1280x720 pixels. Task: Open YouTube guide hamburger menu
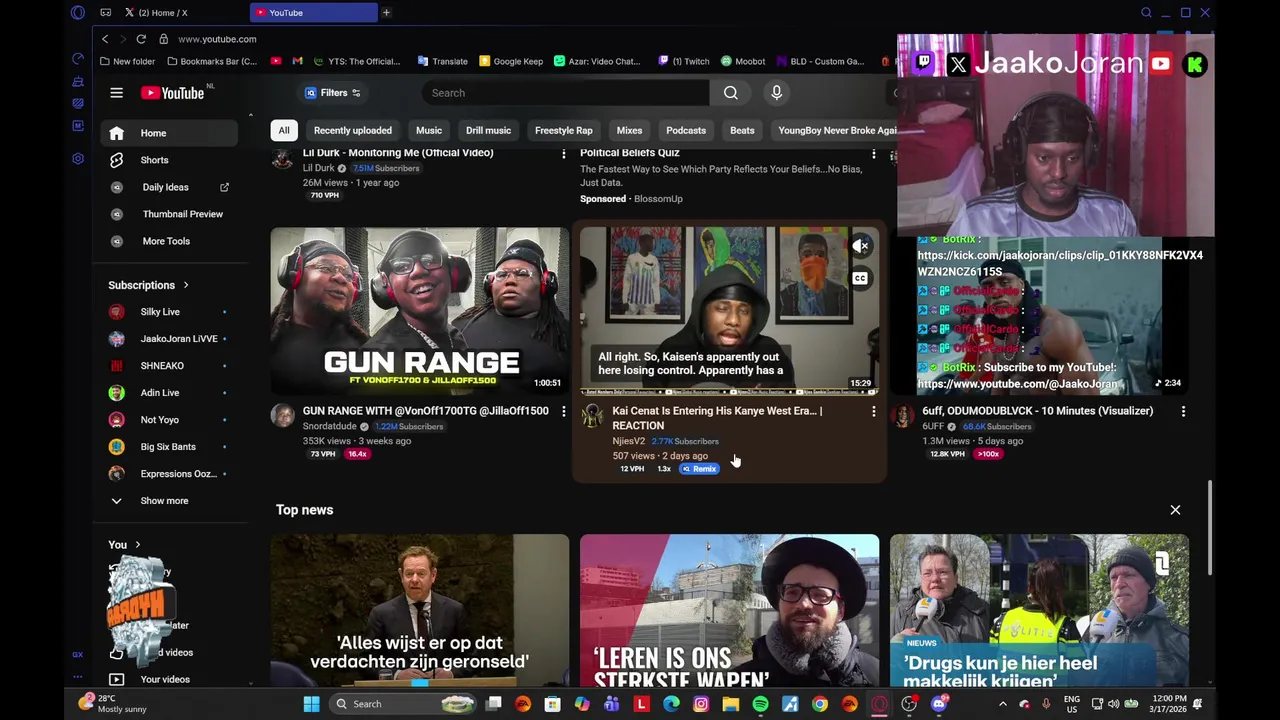pyautogui.click(x=116, y=93)
